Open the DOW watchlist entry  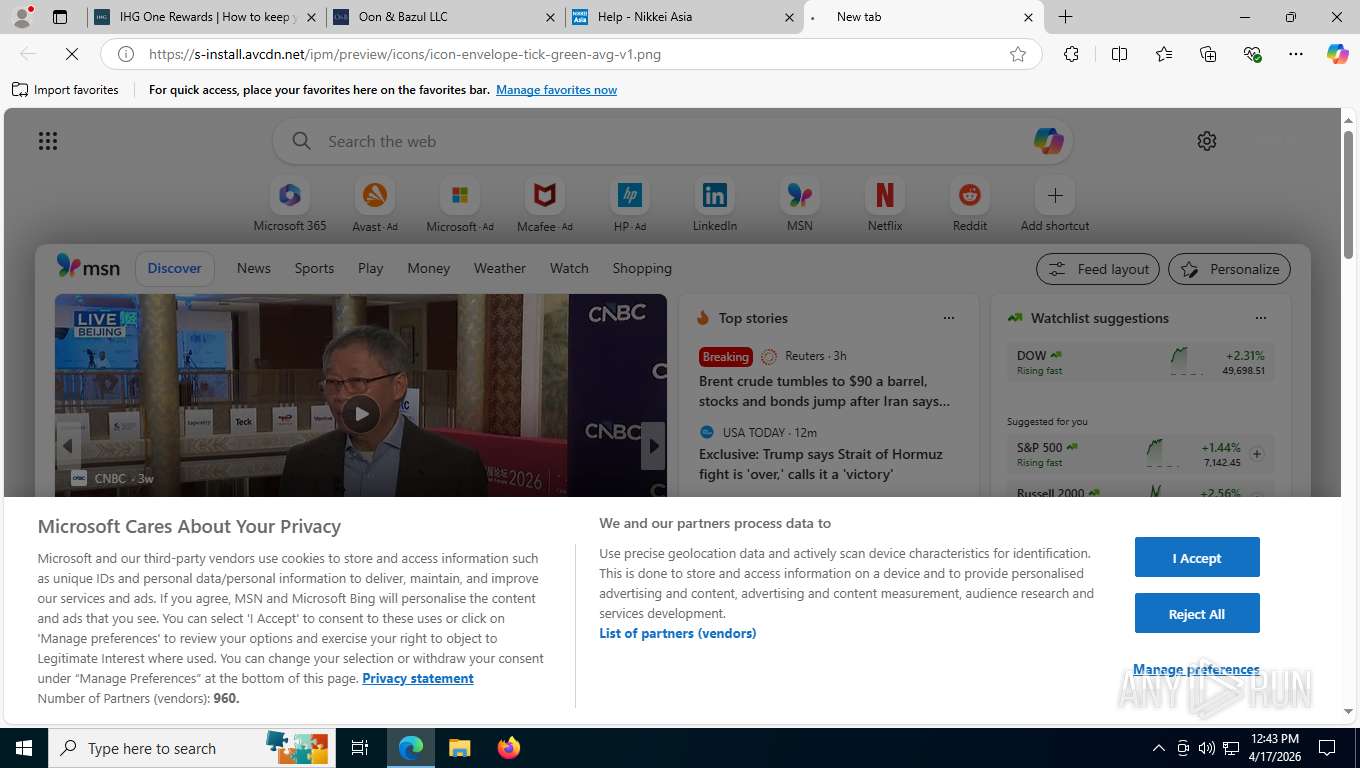click(1141, 362)
